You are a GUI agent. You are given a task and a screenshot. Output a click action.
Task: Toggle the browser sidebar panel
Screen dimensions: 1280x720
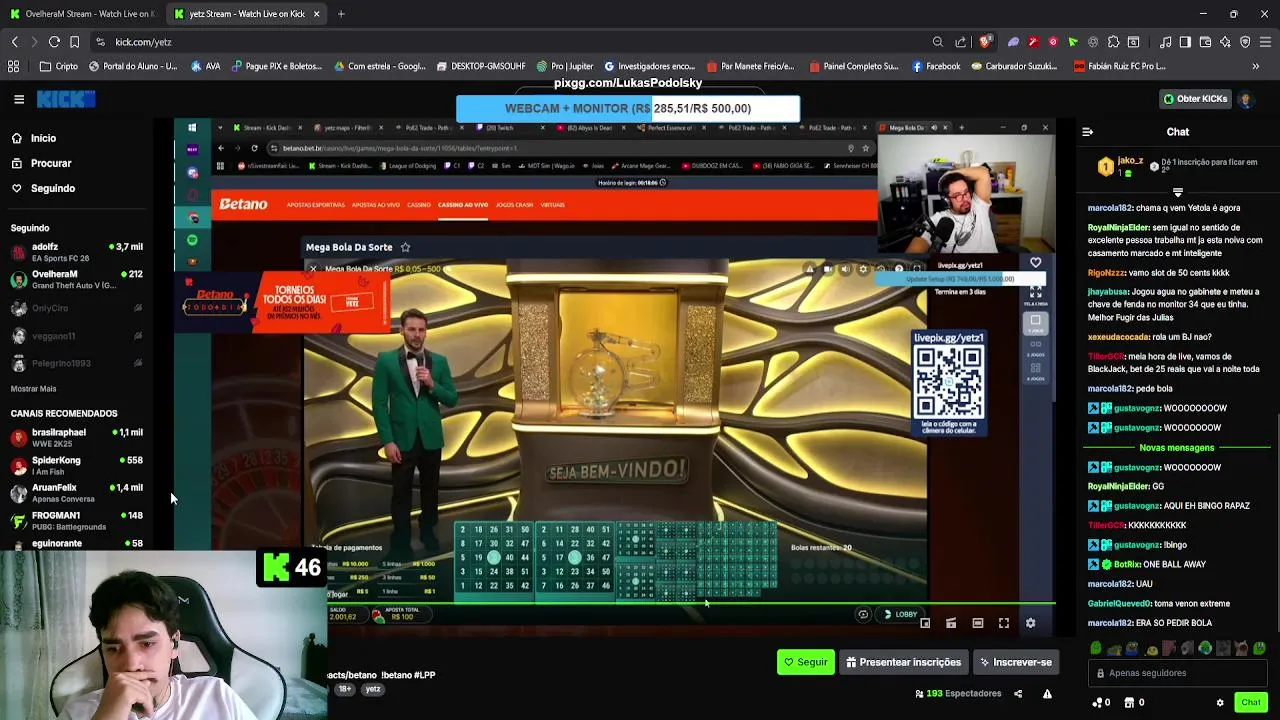tap(1185, 42)
